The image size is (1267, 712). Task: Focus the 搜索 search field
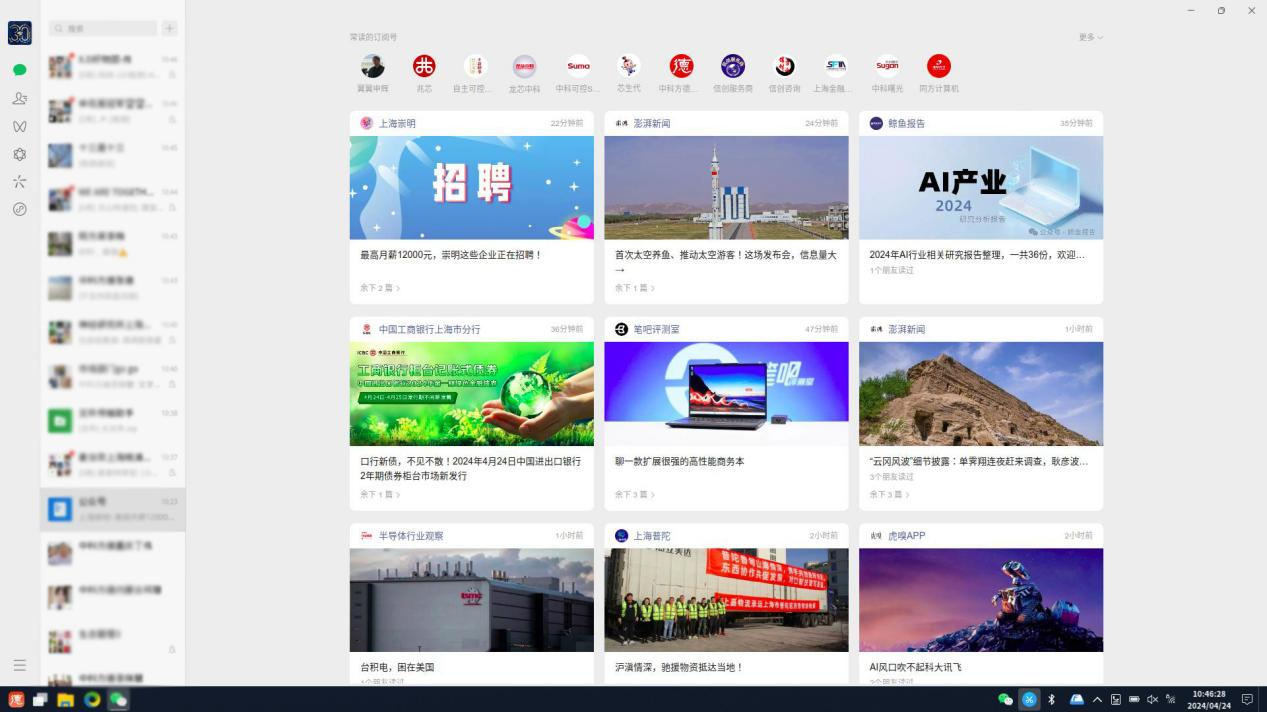[x=103, y=29]
